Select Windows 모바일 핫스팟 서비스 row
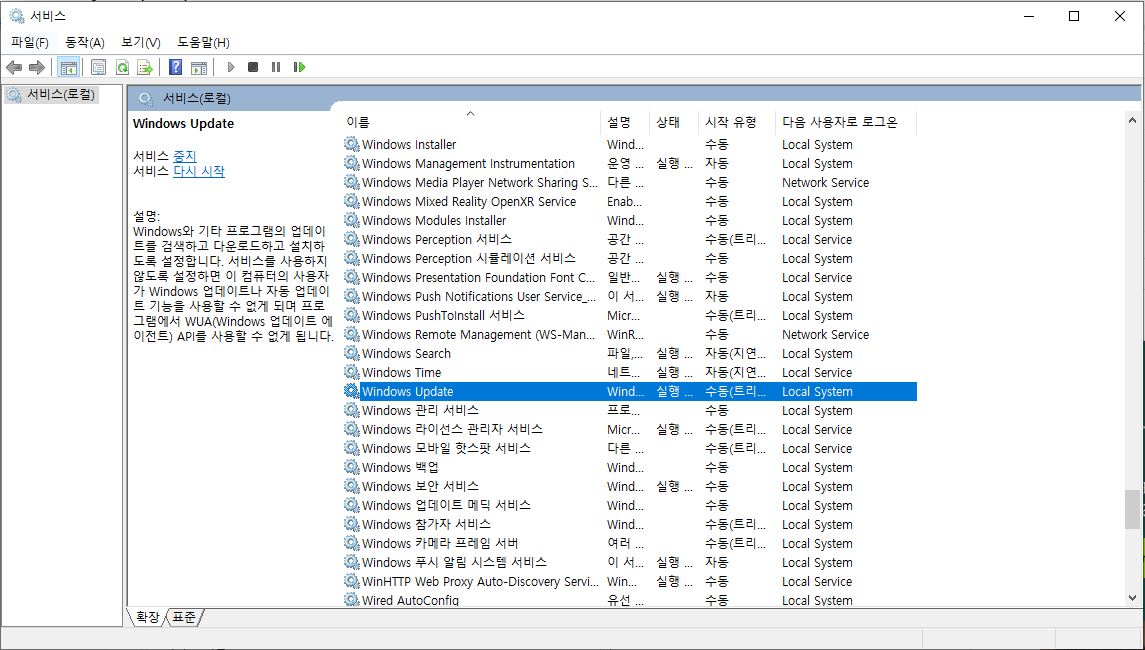 click(x=629, y=448)
